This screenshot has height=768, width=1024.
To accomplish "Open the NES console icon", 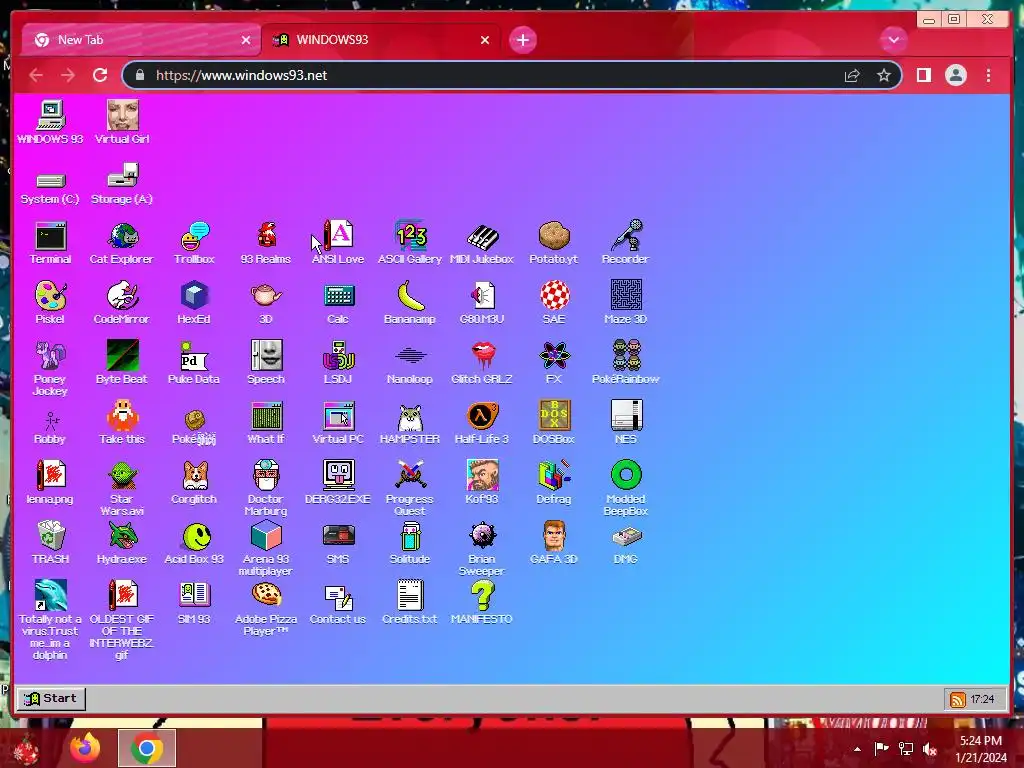I will [626, 423].
